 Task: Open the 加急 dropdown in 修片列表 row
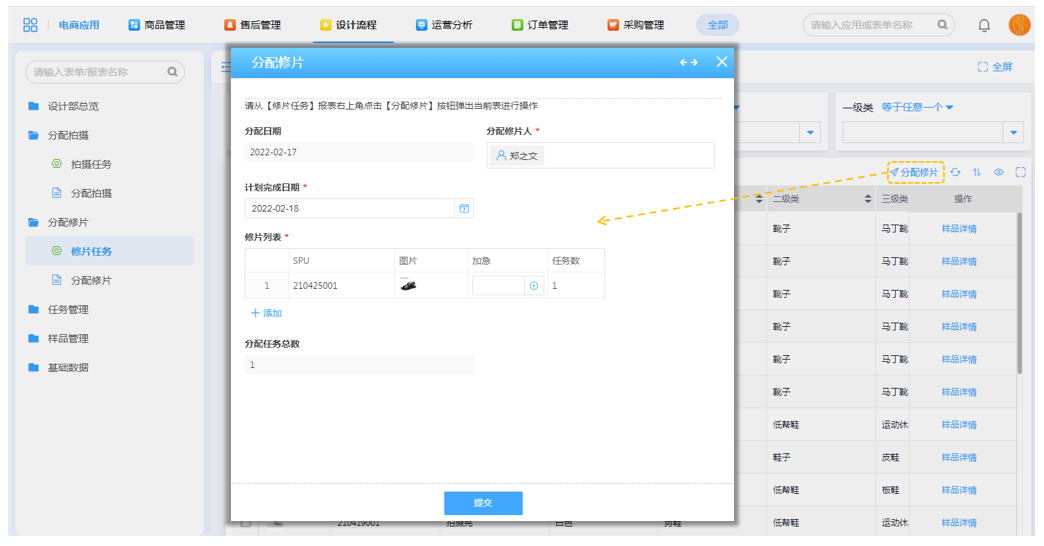533,286
